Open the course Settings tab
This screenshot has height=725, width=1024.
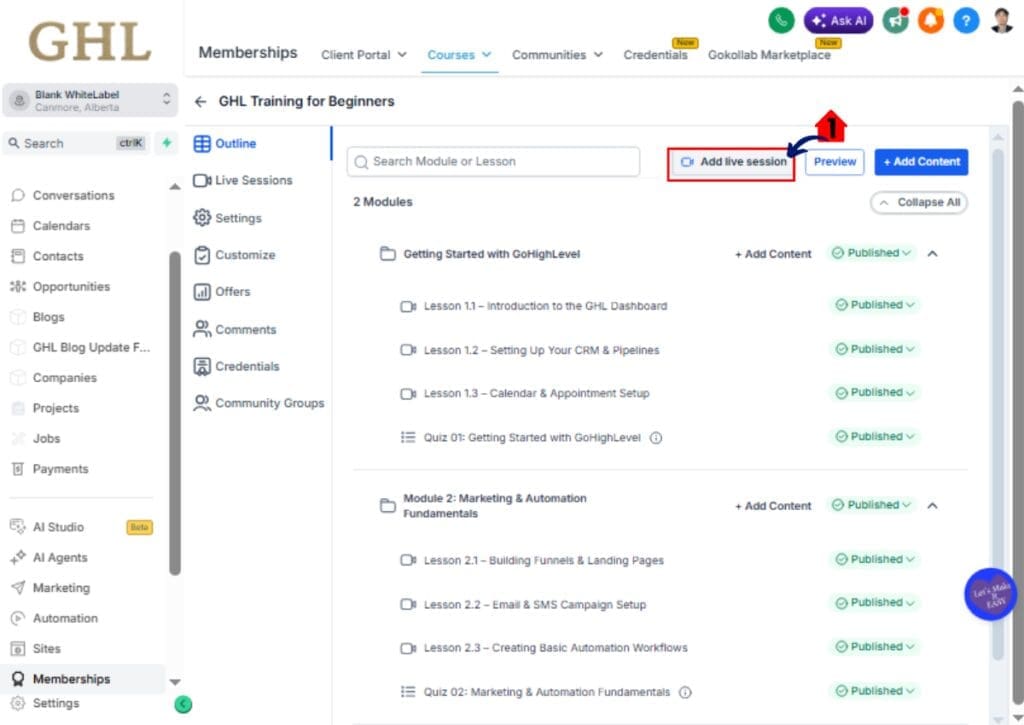tap(227, 218)
